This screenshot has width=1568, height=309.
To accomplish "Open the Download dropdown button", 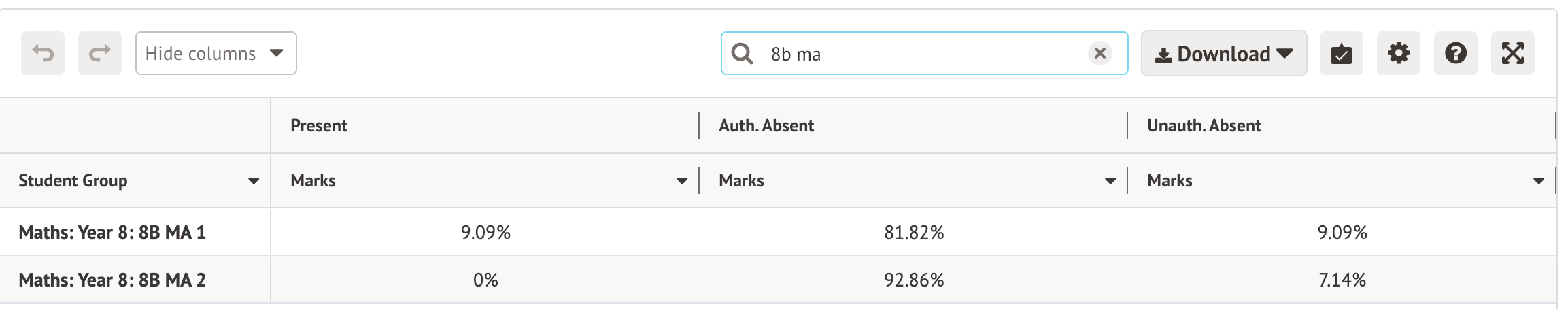I will coord(1223,53).
